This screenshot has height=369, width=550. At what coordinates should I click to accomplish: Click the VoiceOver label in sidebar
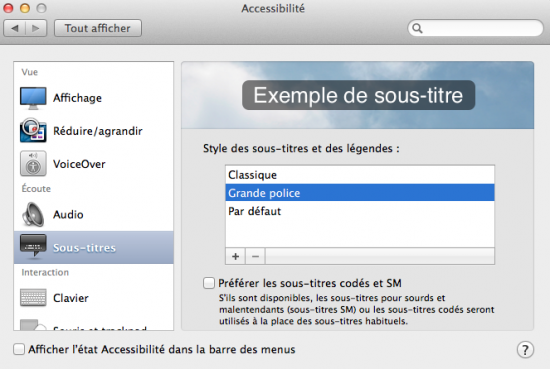(79, 164)
